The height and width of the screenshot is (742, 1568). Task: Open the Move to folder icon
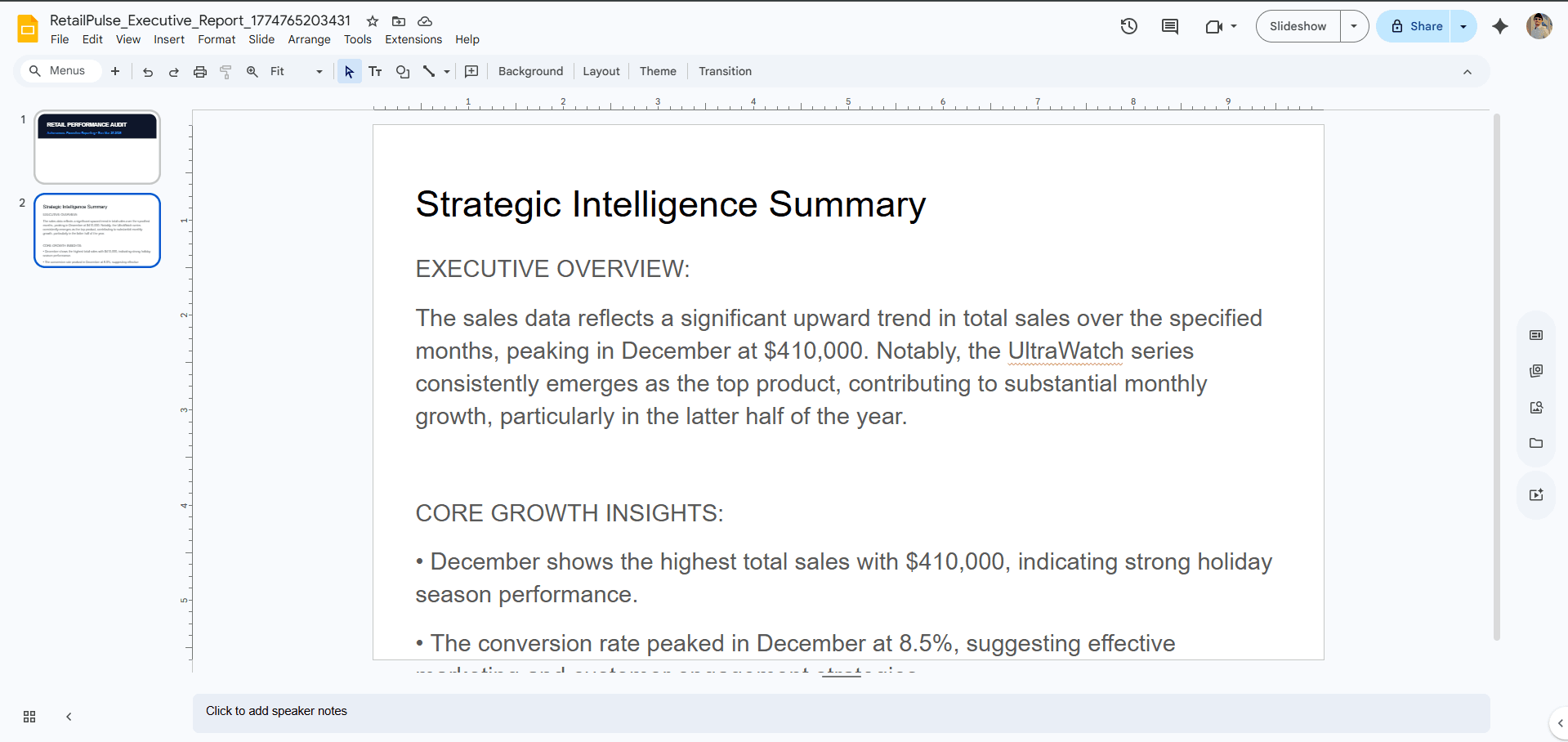click(399, 21)
